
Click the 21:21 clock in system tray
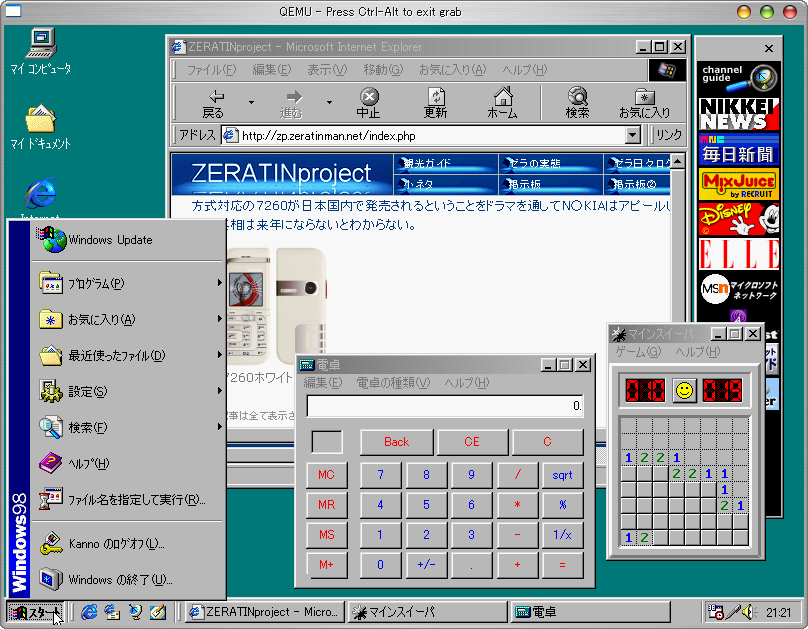click(778, 612)
